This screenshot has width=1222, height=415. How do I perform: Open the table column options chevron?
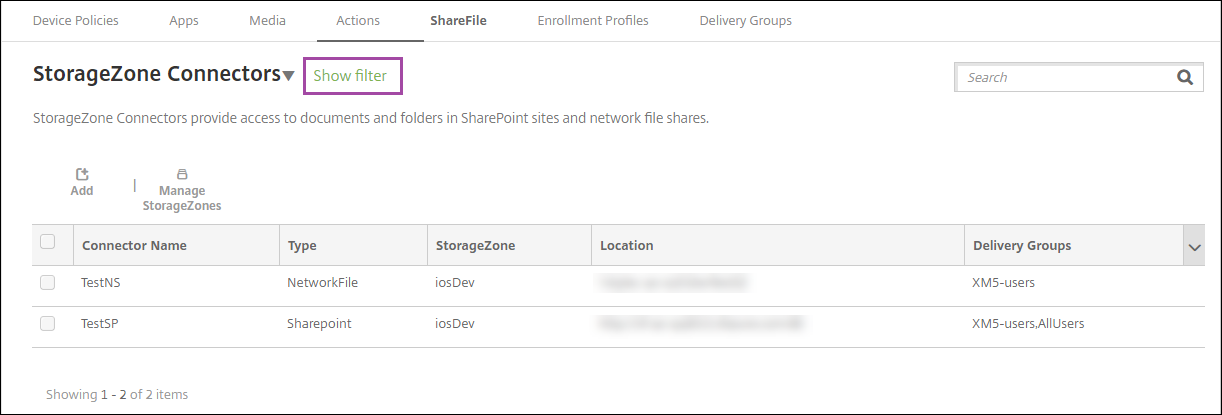1193,246
